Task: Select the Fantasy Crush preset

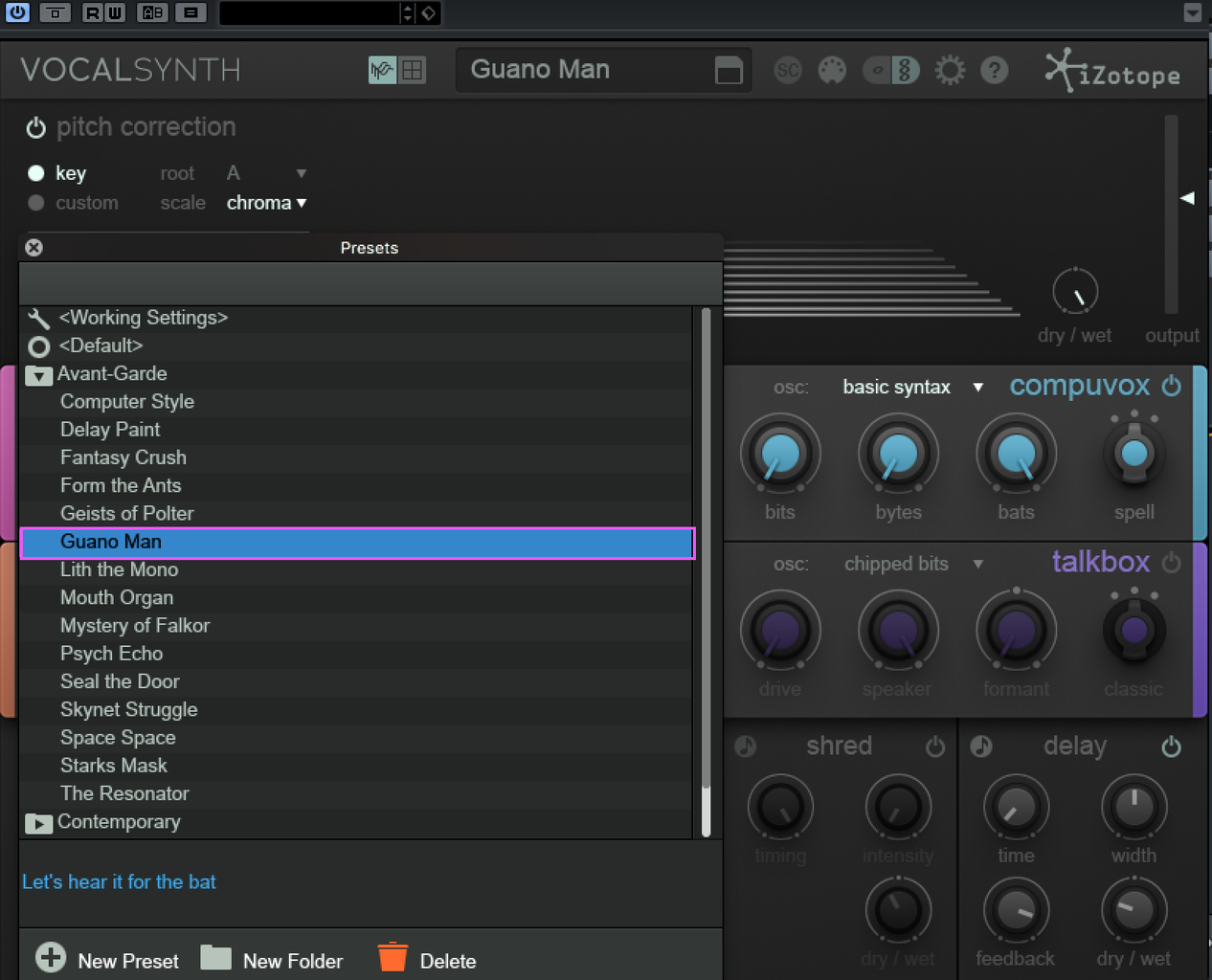Action: 355,457
